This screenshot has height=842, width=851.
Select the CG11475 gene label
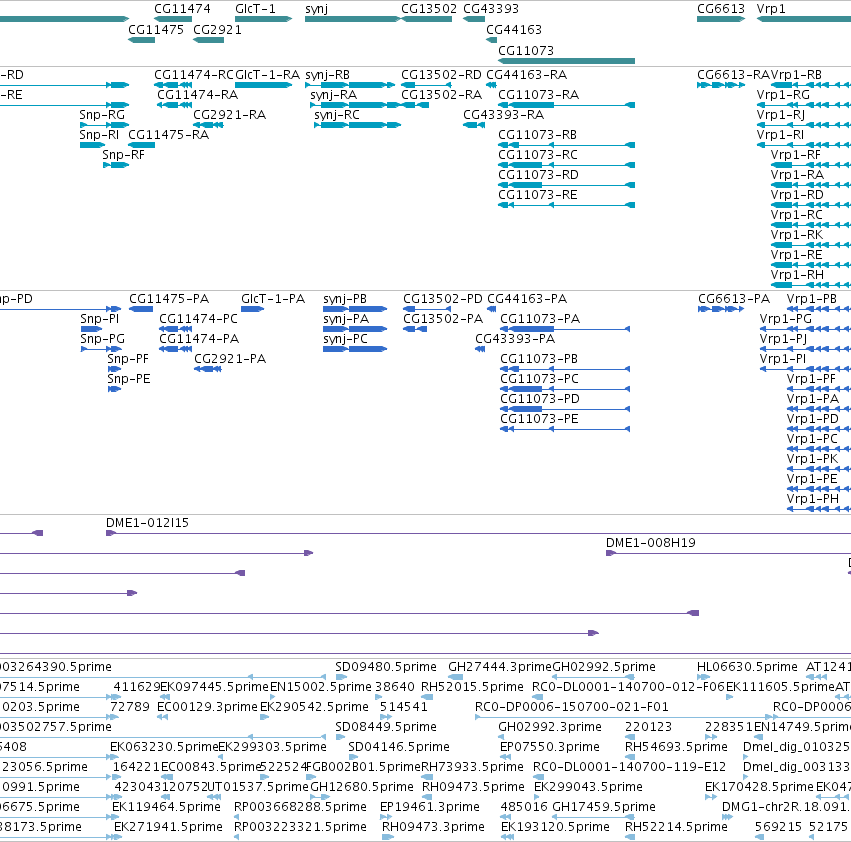(x=156, y=29)
